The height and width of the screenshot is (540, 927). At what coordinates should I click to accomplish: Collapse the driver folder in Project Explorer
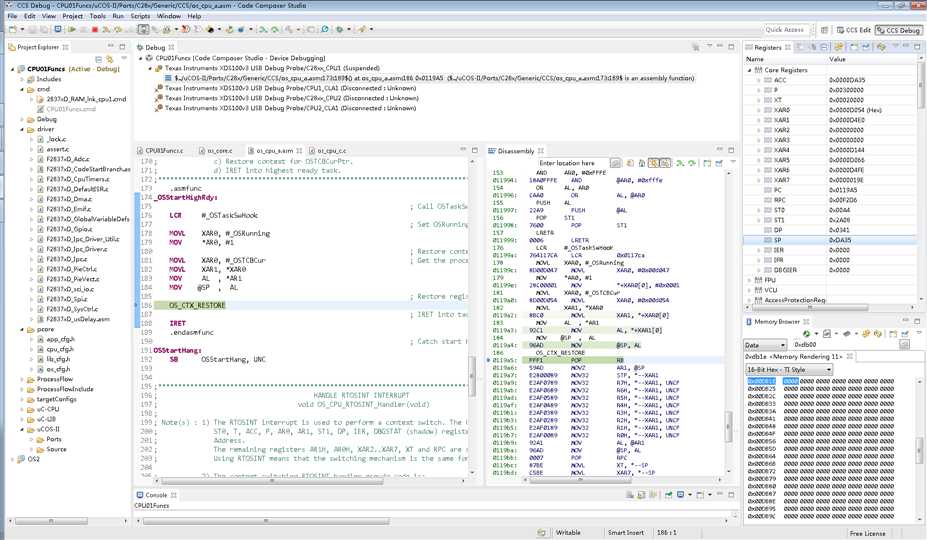tap(23, 129)
